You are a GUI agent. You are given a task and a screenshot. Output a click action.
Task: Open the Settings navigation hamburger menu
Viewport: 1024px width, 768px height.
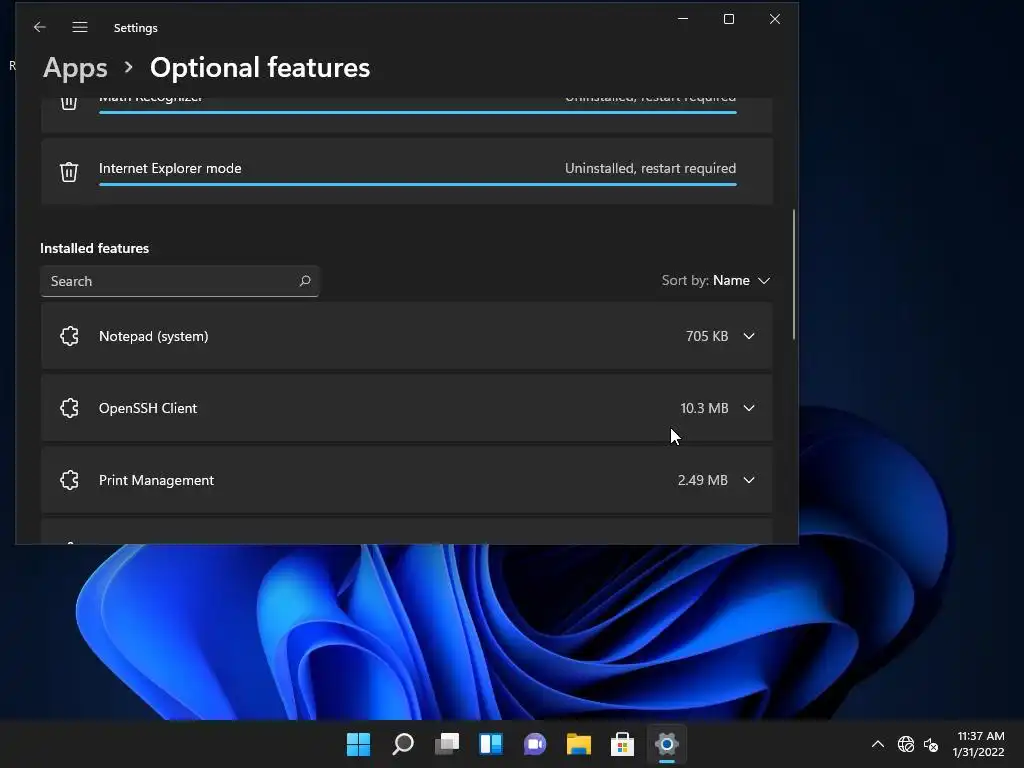pos(80,27)
